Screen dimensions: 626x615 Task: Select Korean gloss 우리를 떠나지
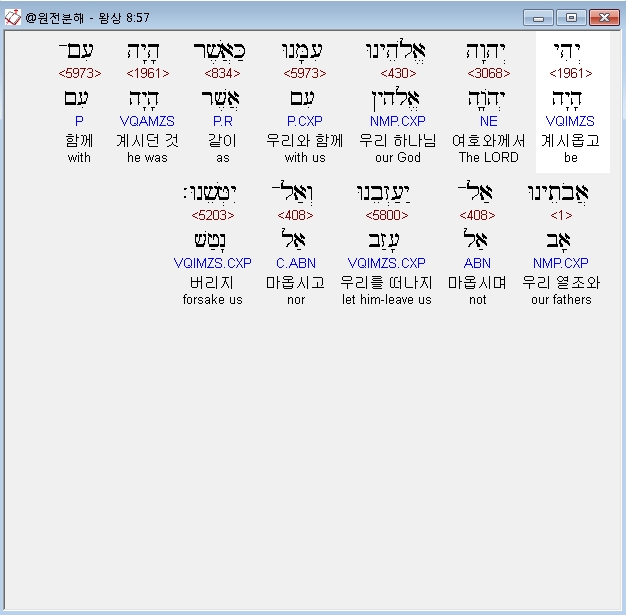pos(386,283)
